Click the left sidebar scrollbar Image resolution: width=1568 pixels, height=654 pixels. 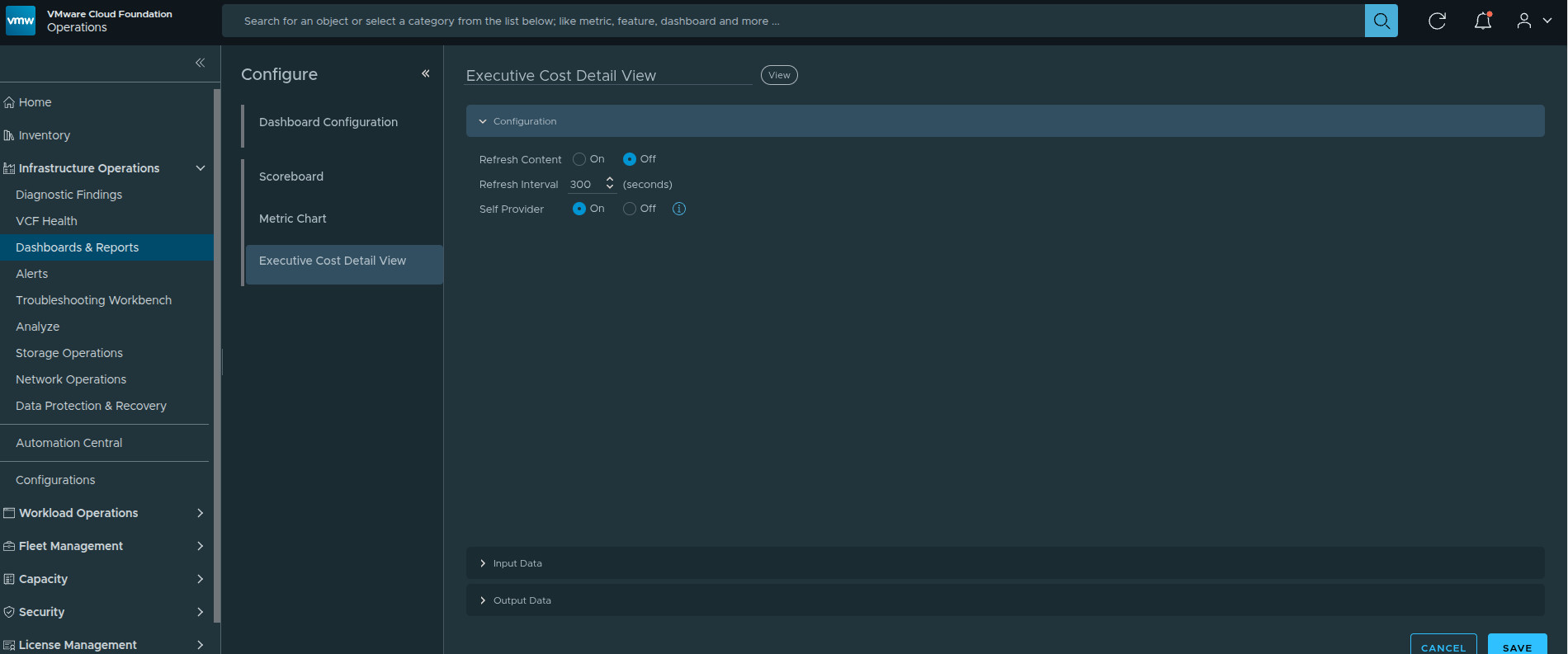pyautogui.click(x=217, y=355)
